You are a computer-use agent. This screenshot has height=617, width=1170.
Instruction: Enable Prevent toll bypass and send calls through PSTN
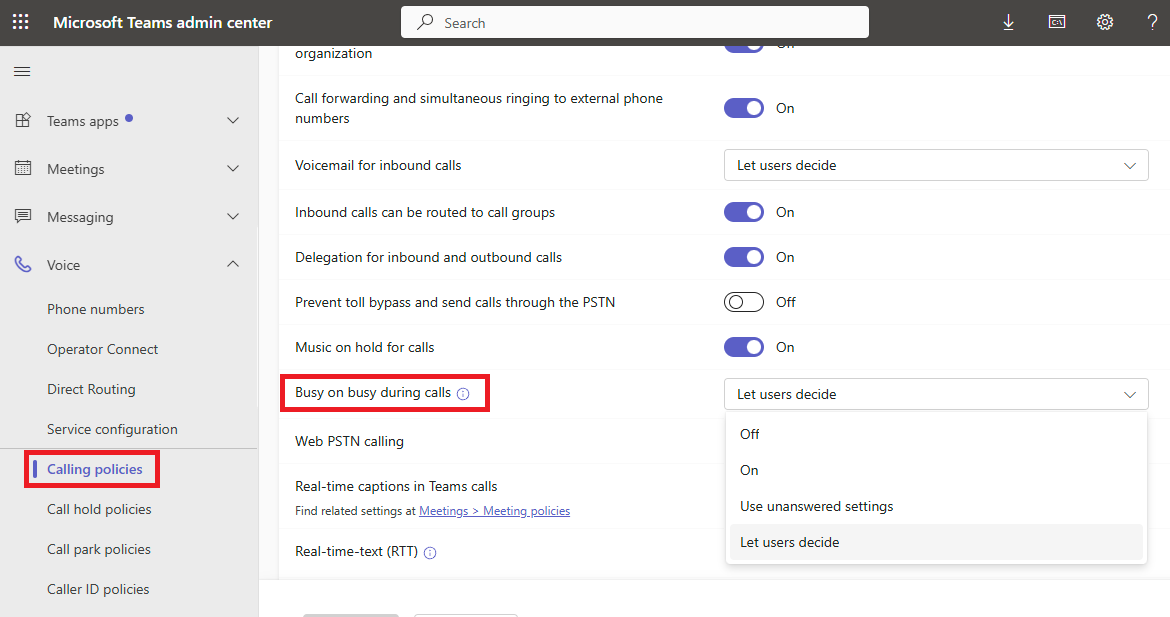[744, 302]
